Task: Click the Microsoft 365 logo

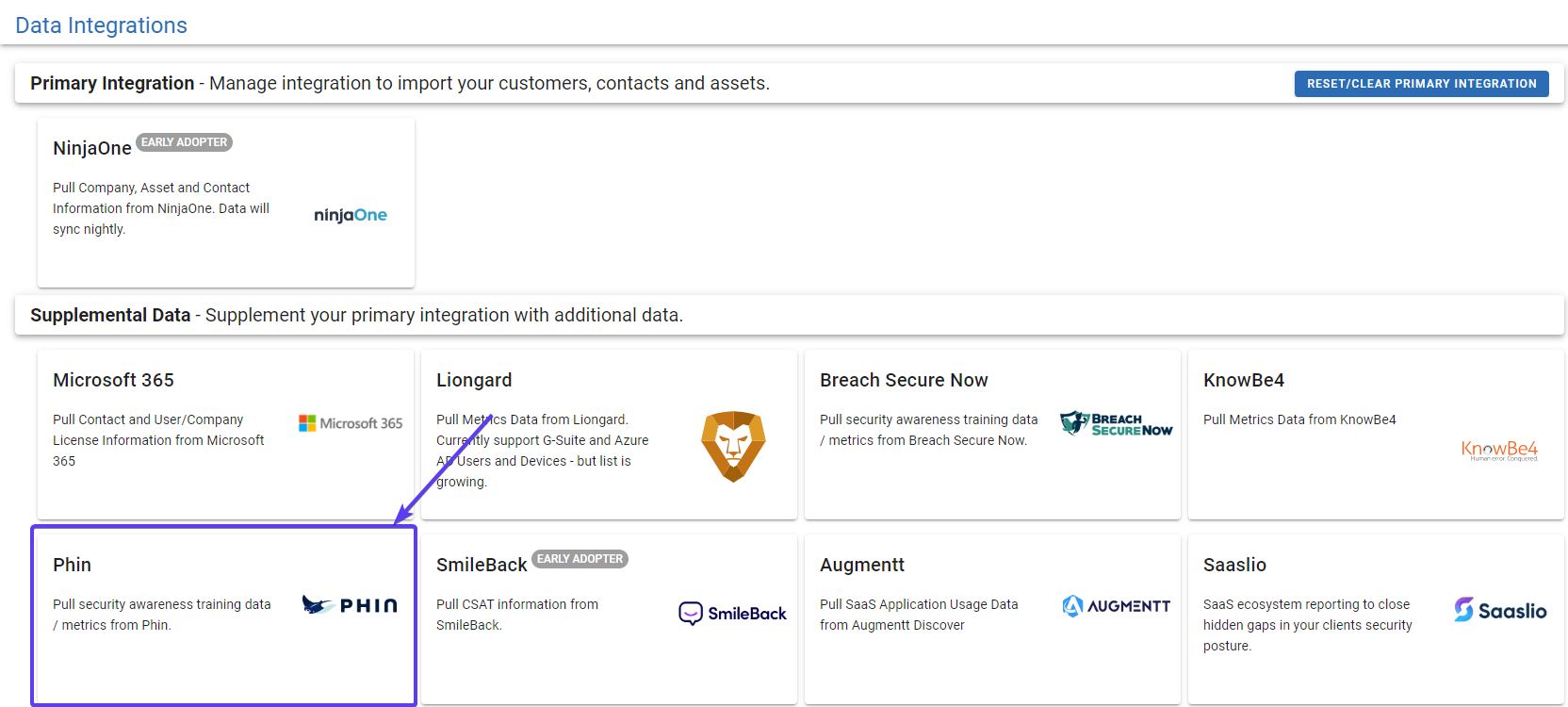Action: pos(351,423)
